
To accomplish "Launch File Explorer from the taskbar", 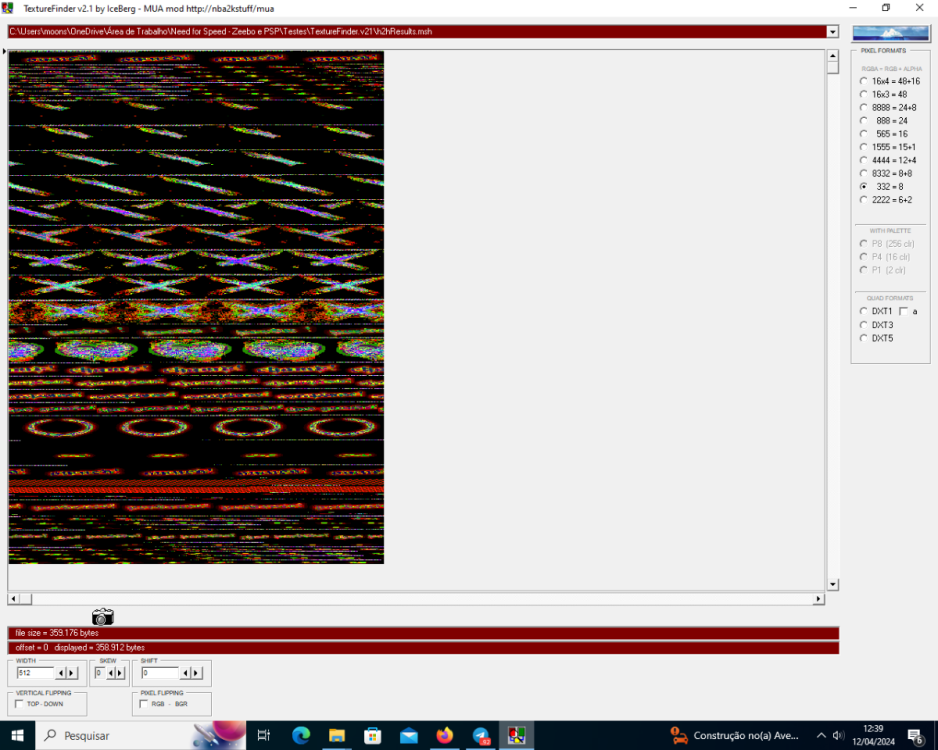I will point(337,736).
